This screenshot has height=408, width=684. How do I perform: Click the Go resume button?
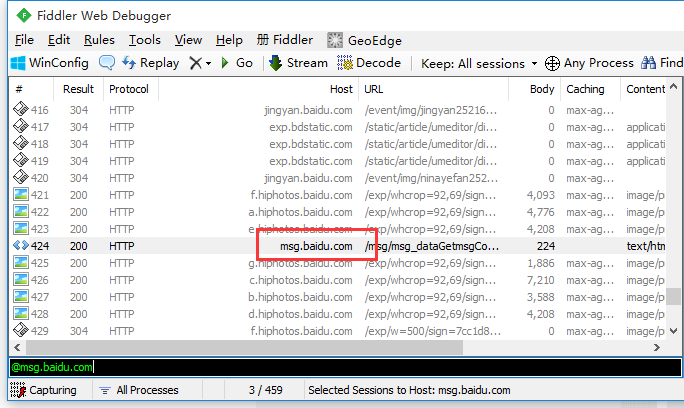237,63
